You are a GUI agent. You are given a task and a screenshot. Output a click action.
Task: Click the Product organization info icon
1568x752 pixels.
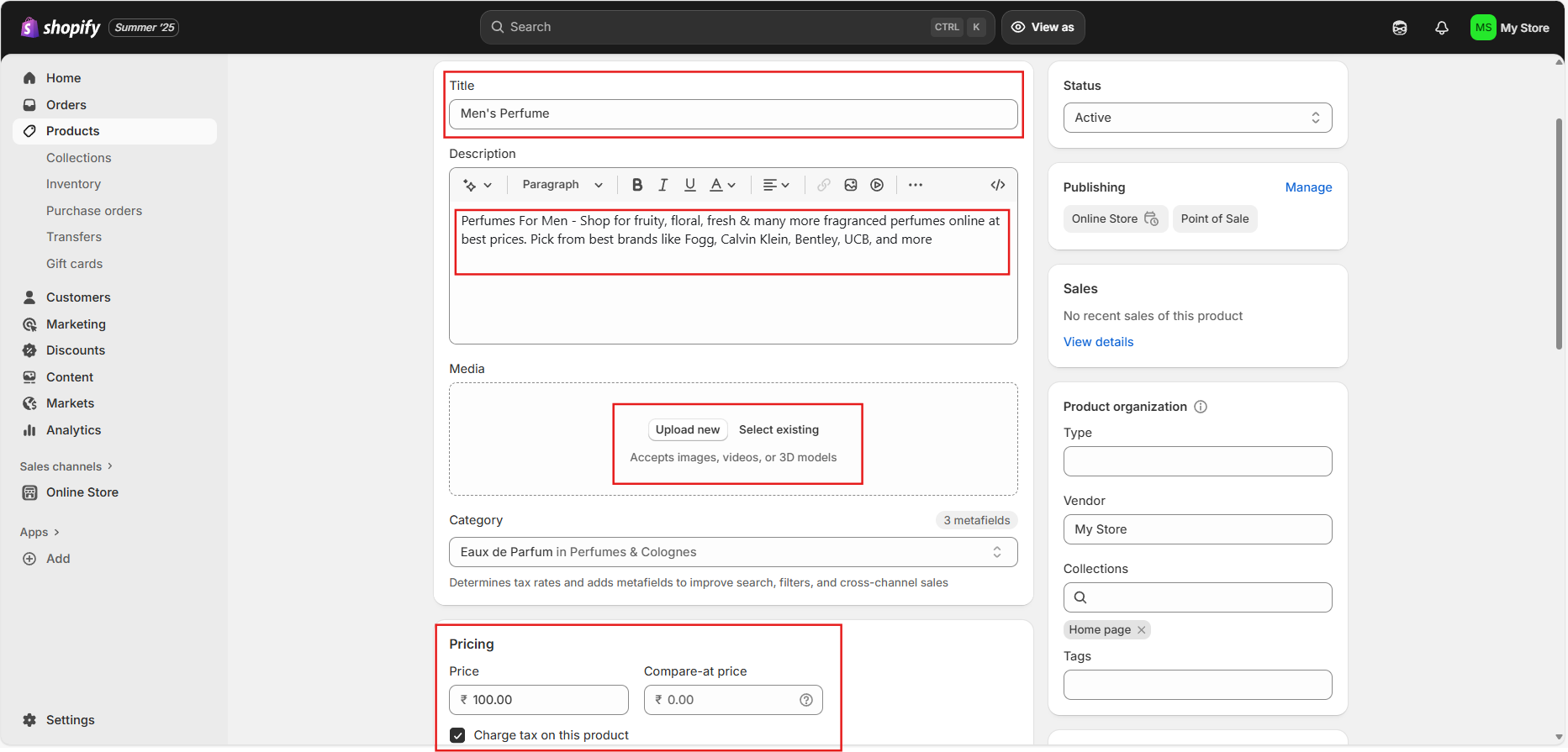coord(1201,407)
